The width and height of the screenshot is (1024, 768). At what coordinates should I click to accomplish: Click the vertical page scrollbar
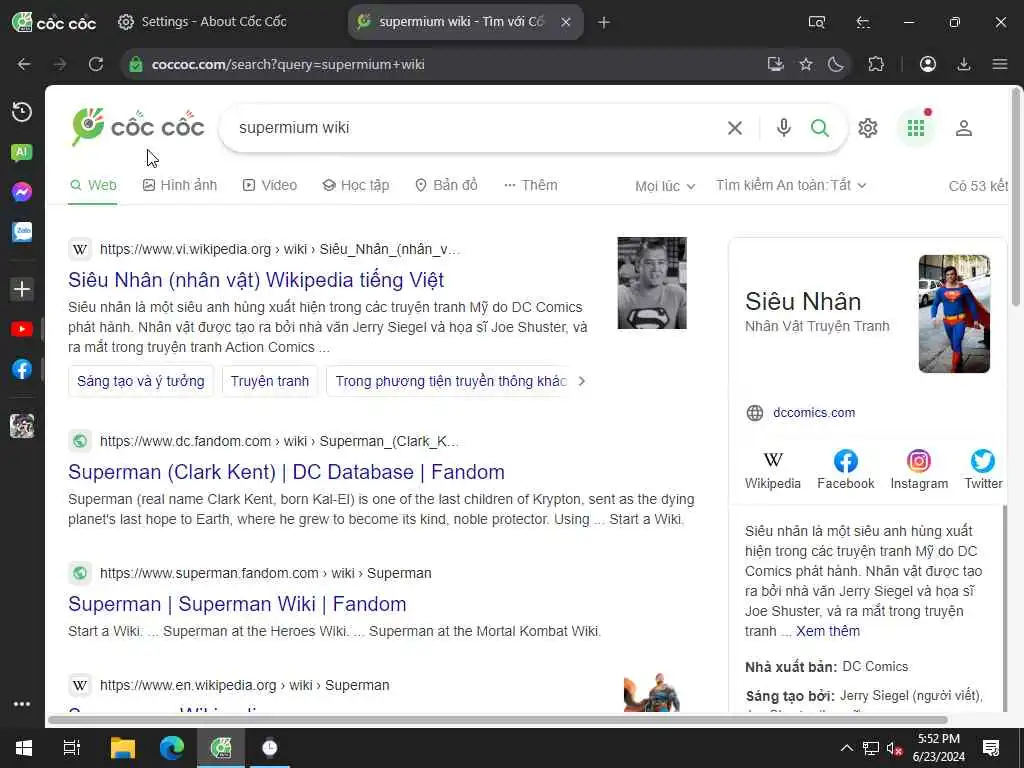coord(1016,197)
